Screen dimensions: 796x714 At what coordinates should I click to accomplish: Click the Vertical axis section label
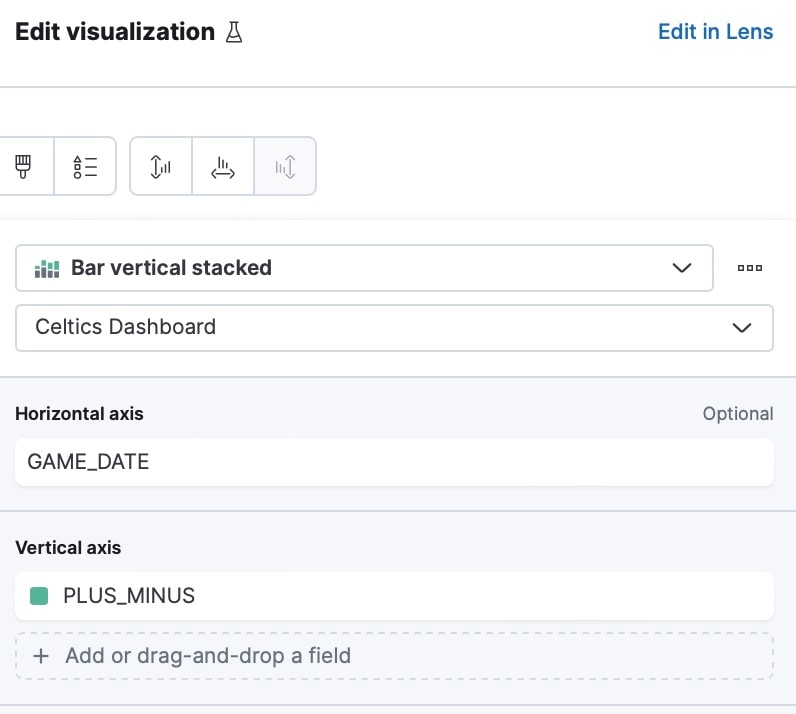(x=68, y=548)
